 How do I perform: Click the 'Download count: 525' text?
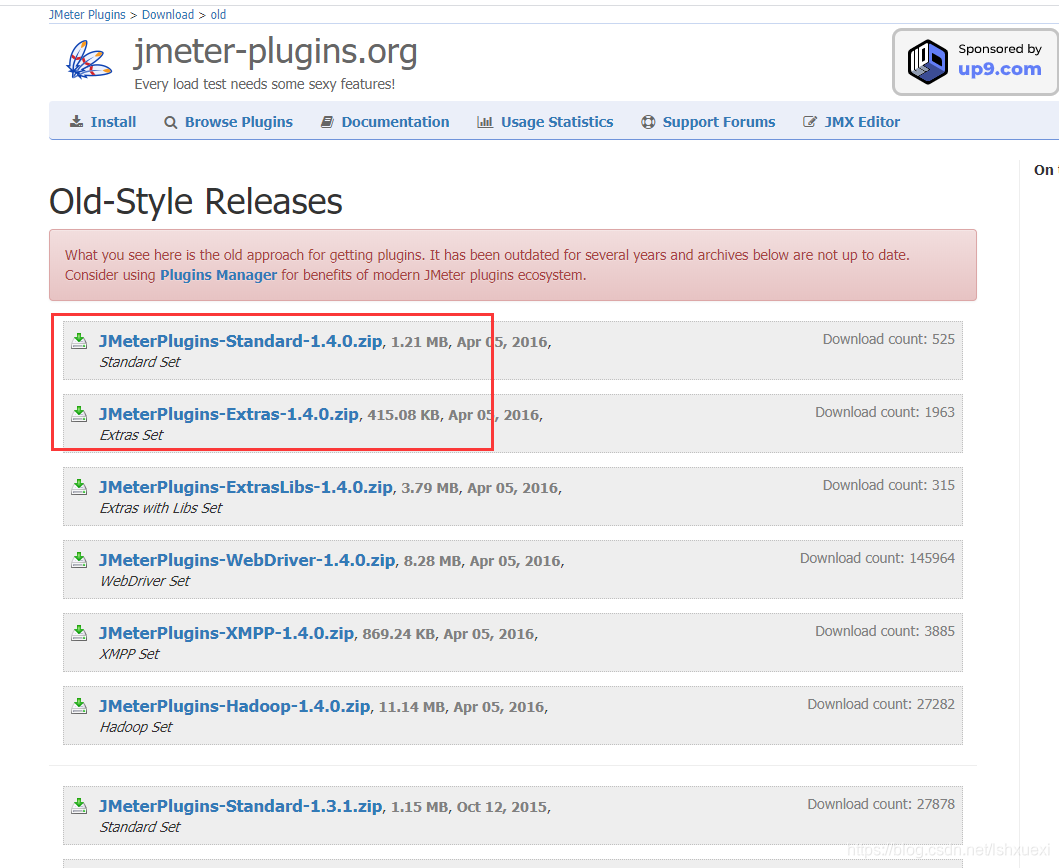click(x=888, y=339)
